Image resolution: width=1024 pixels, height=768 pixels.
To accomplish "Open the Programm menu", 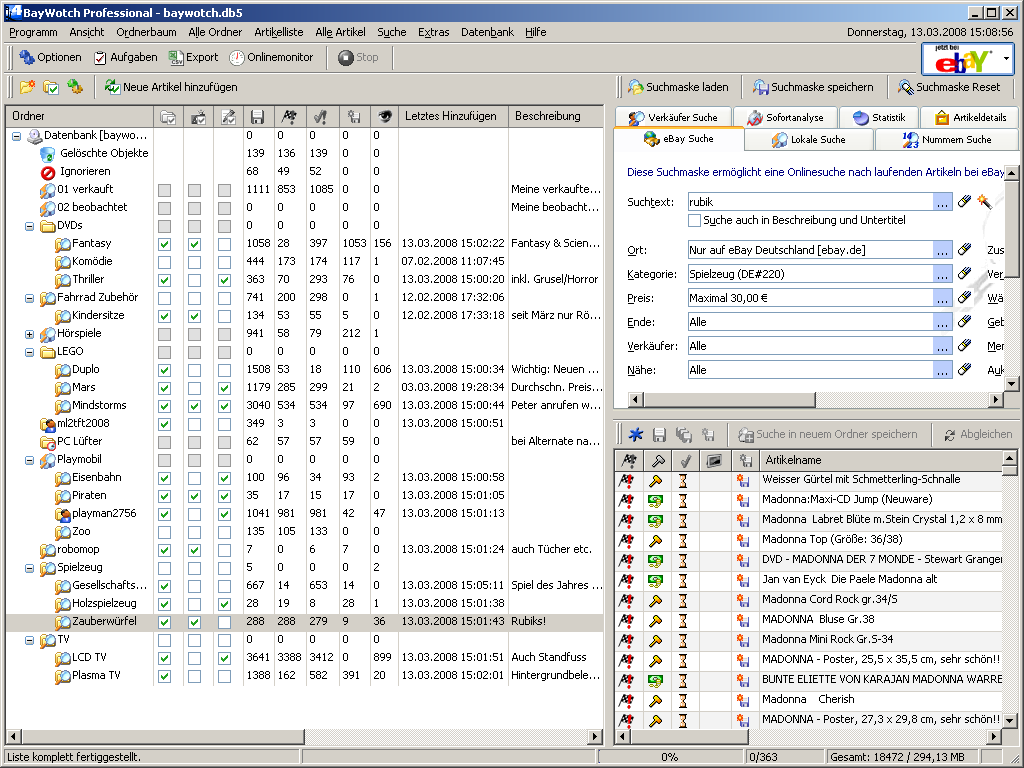I will [x=33, y=32].
